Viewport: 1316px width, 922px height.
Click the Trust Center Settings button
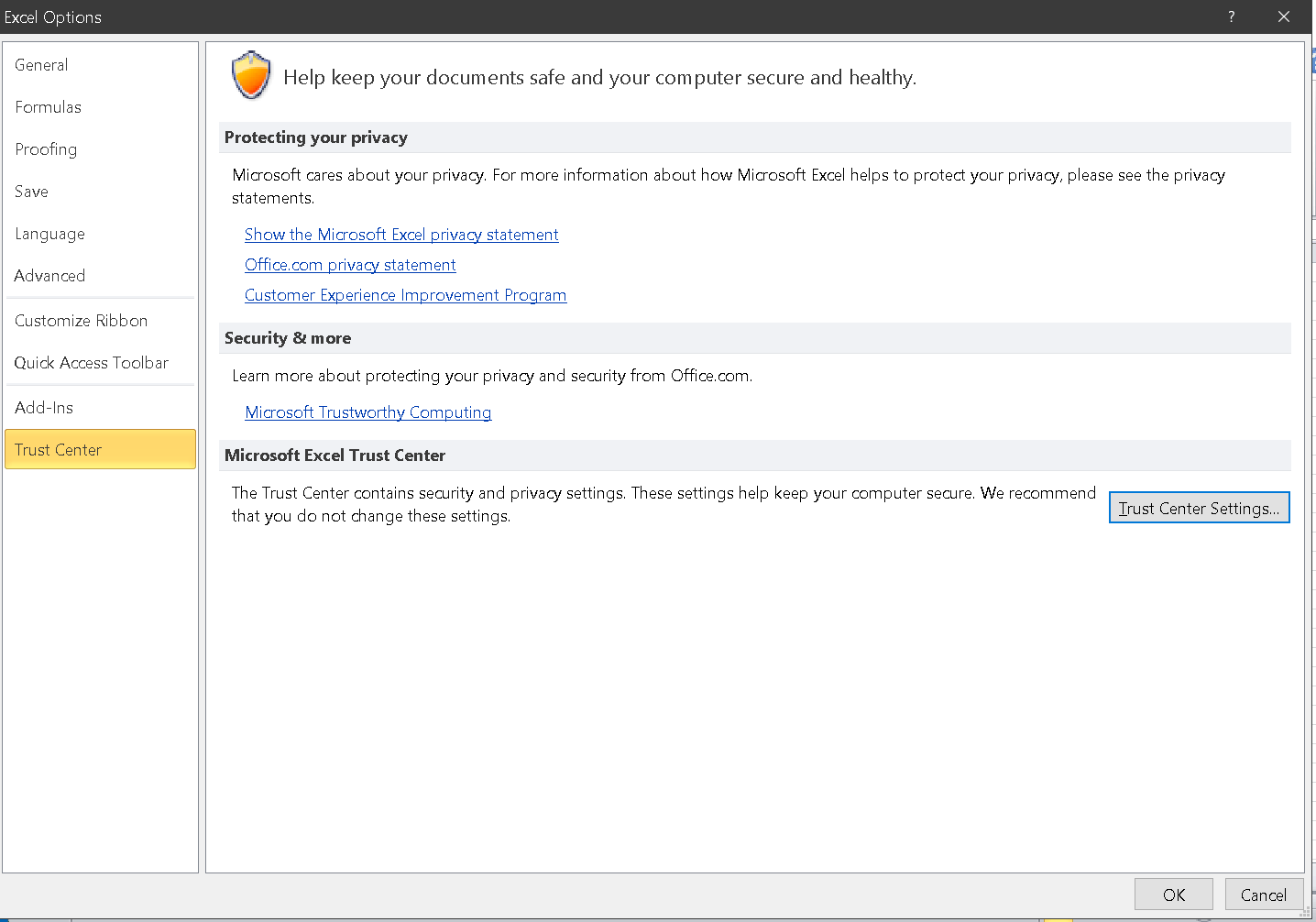tap(1199, 508)
